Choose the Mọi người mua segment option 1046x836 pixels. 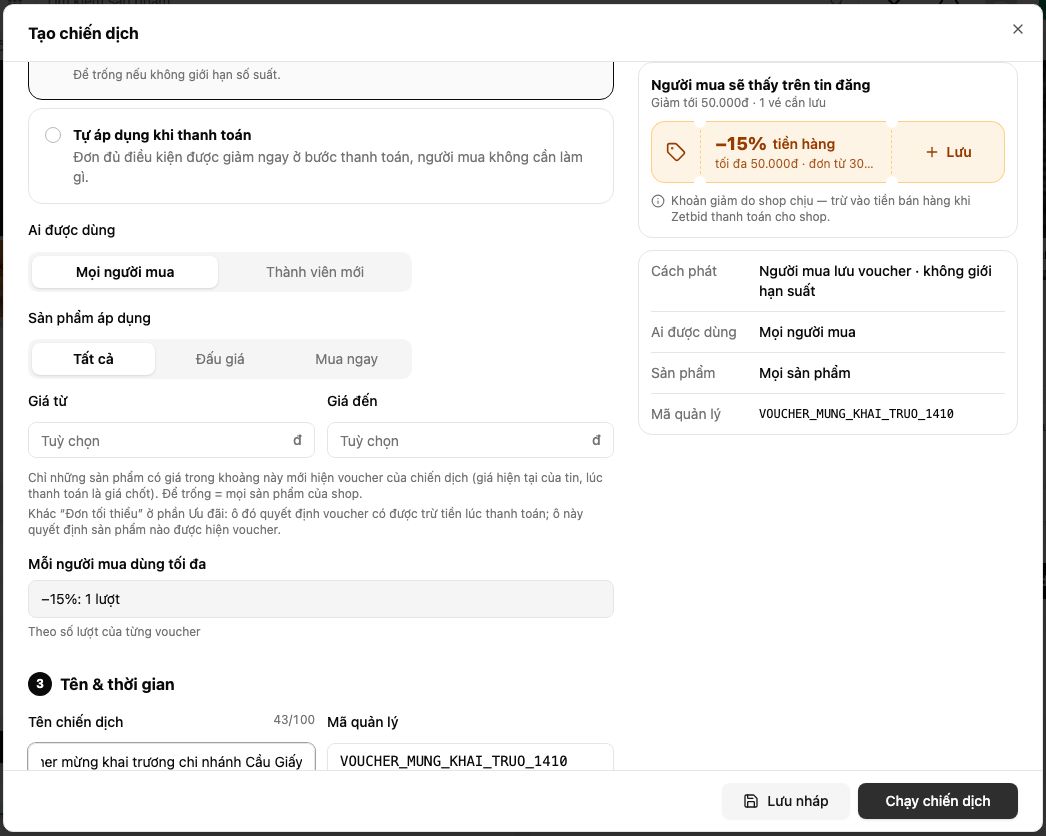[x=125, y=272]
